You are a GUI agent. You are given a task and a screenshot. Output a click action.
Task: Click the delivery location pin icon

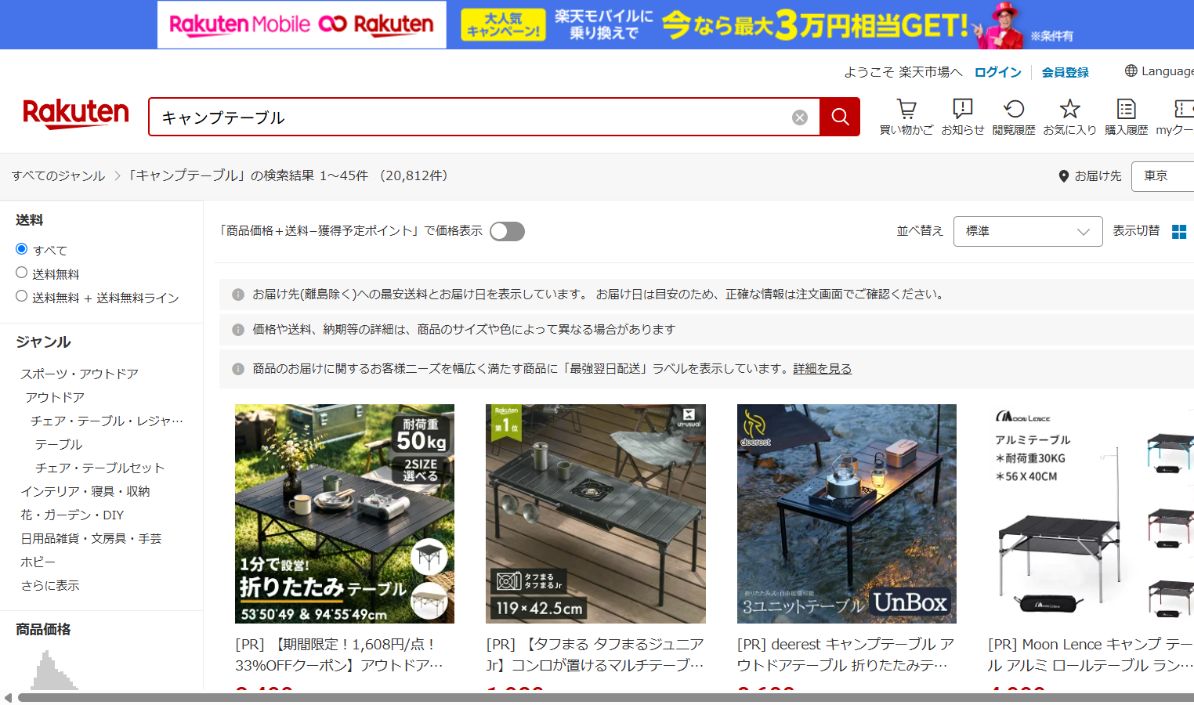point(1064,176)
